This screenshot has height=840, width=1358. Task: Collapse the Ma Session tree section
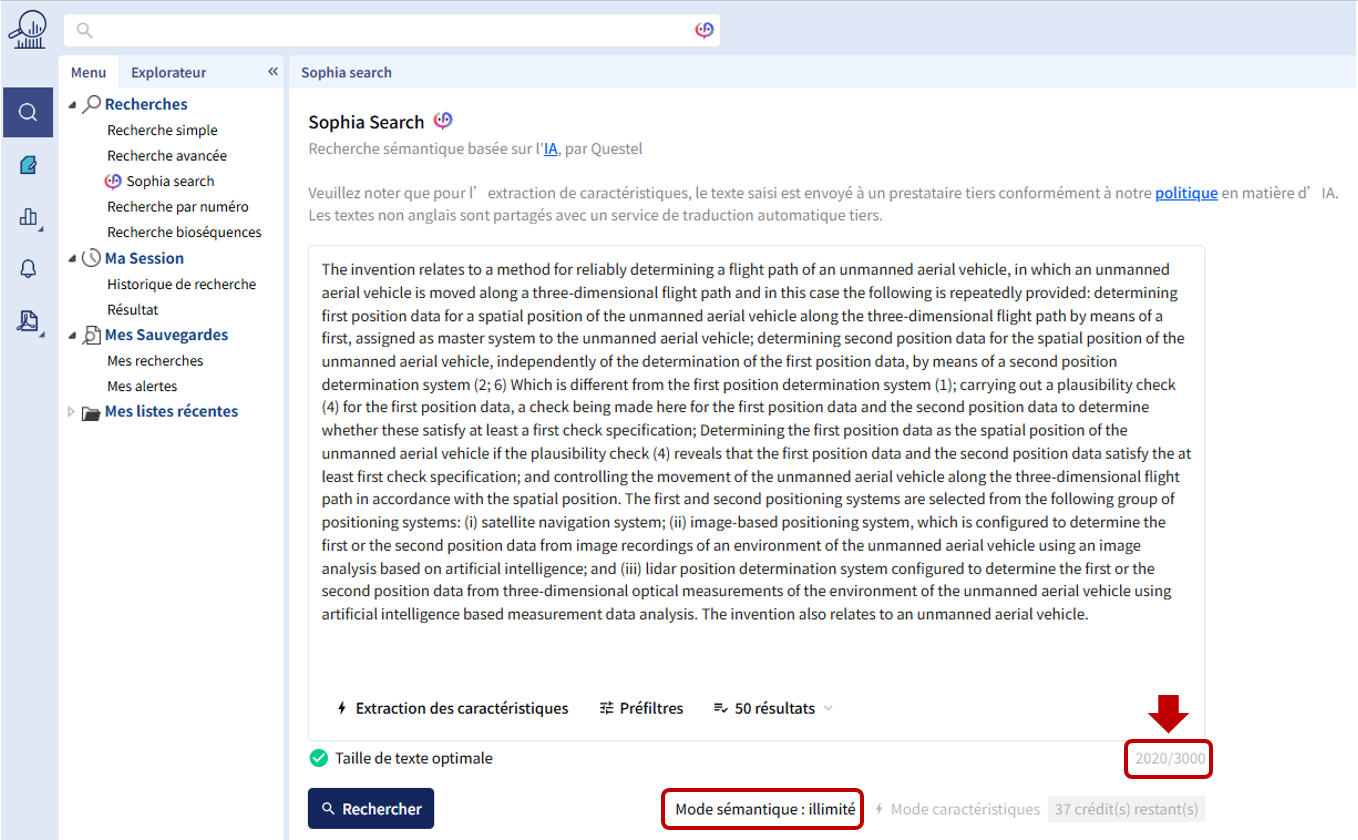coord(72,258)
